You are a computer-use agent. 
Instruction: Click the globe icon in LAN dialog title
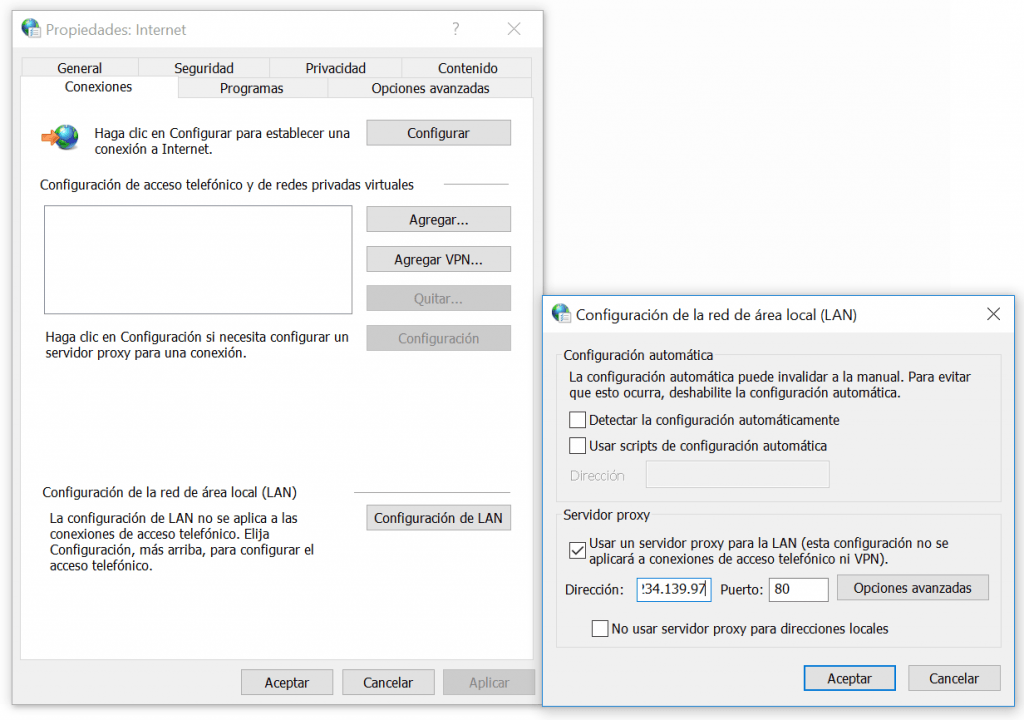click(562, 314)
